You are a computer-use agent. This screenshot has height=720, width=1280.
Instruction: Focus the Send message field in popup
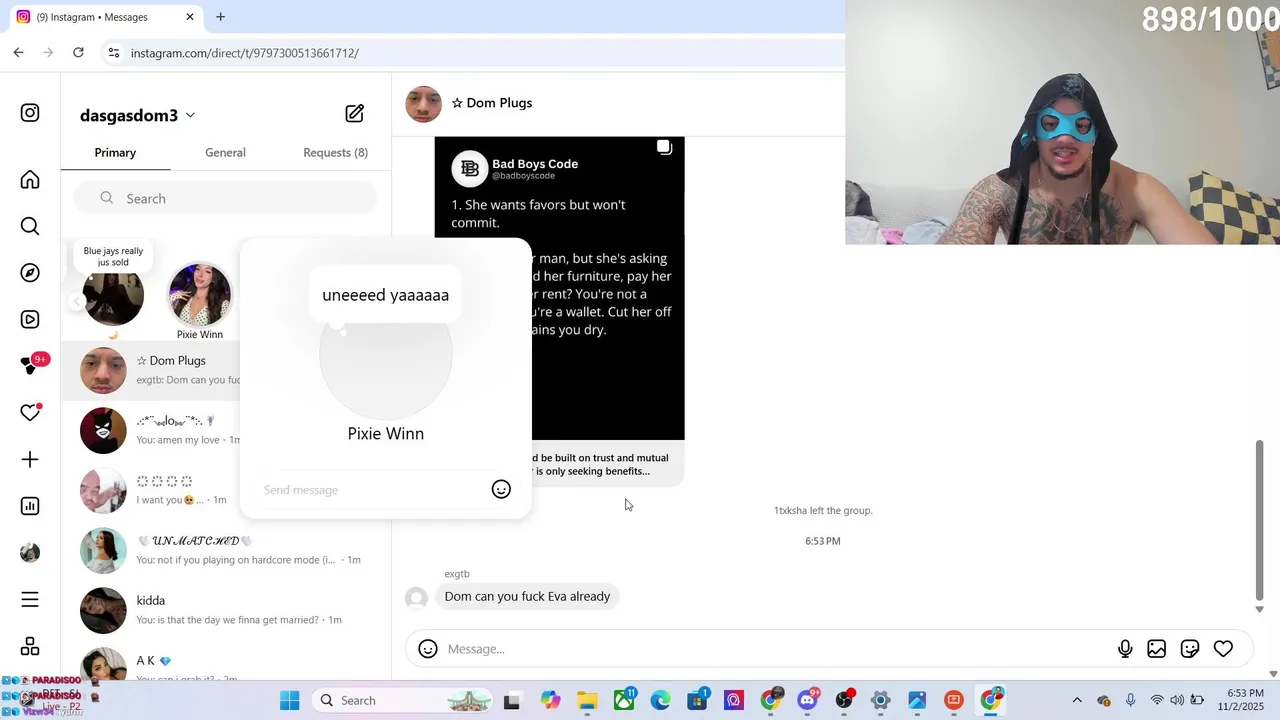click(372, 490)
